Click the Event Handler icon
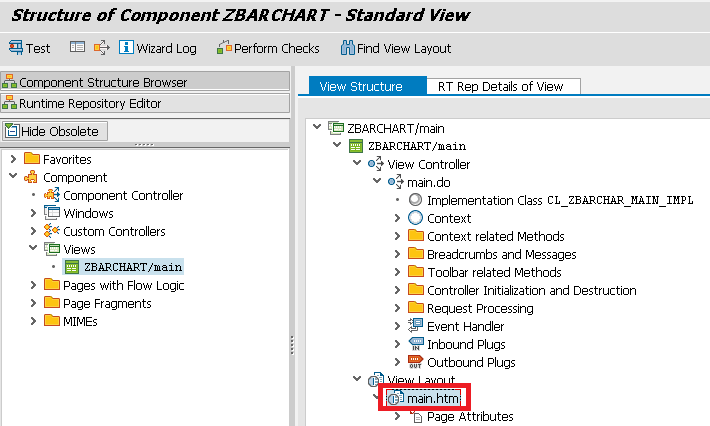The width and height of the screenshot is (710, 426). 415,325
